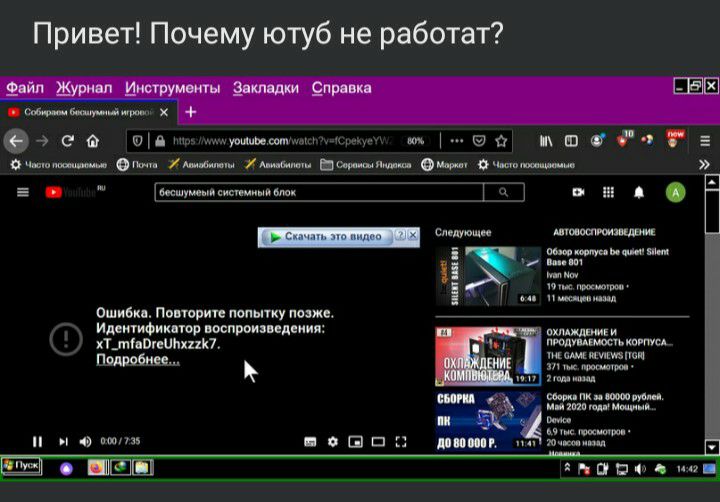Image resolution: width=720 pixels, height=502 pixels.
Task: Open YouTube notifications bell
Action: (639, 192)
